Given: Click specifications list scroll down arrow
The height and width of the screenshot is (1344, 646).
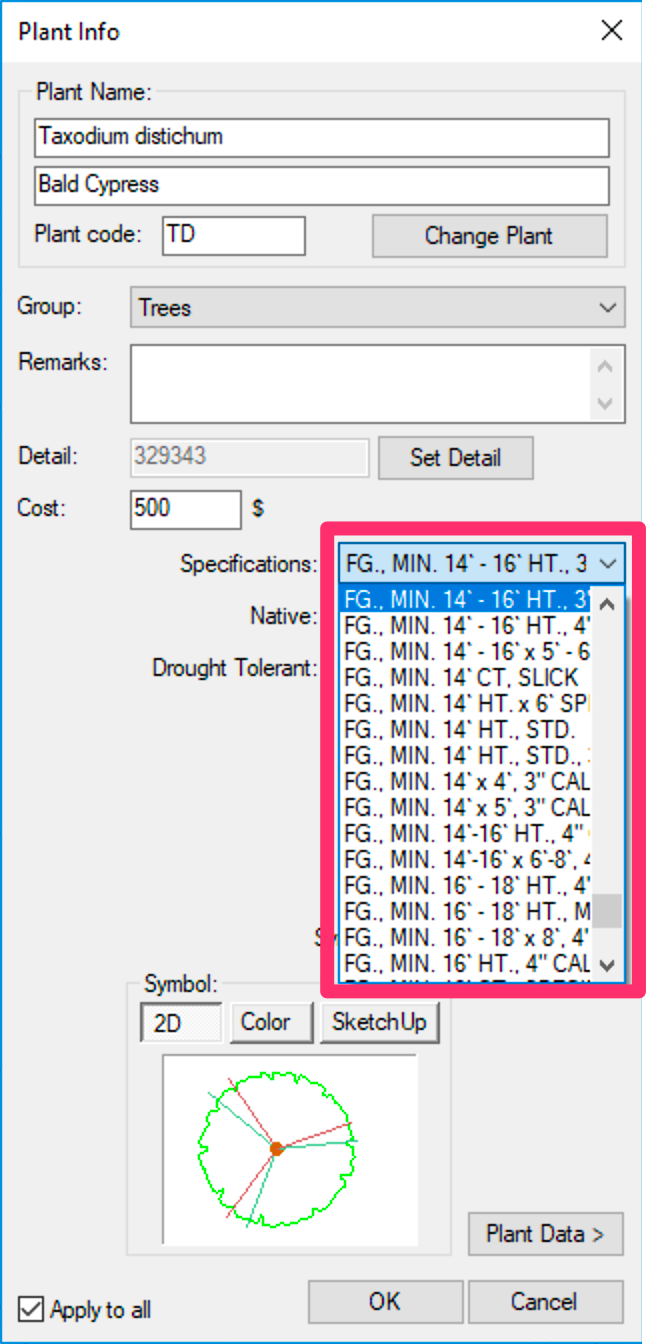Looking at the screenshot, I should pyautogui.click(x=608, y=965).
